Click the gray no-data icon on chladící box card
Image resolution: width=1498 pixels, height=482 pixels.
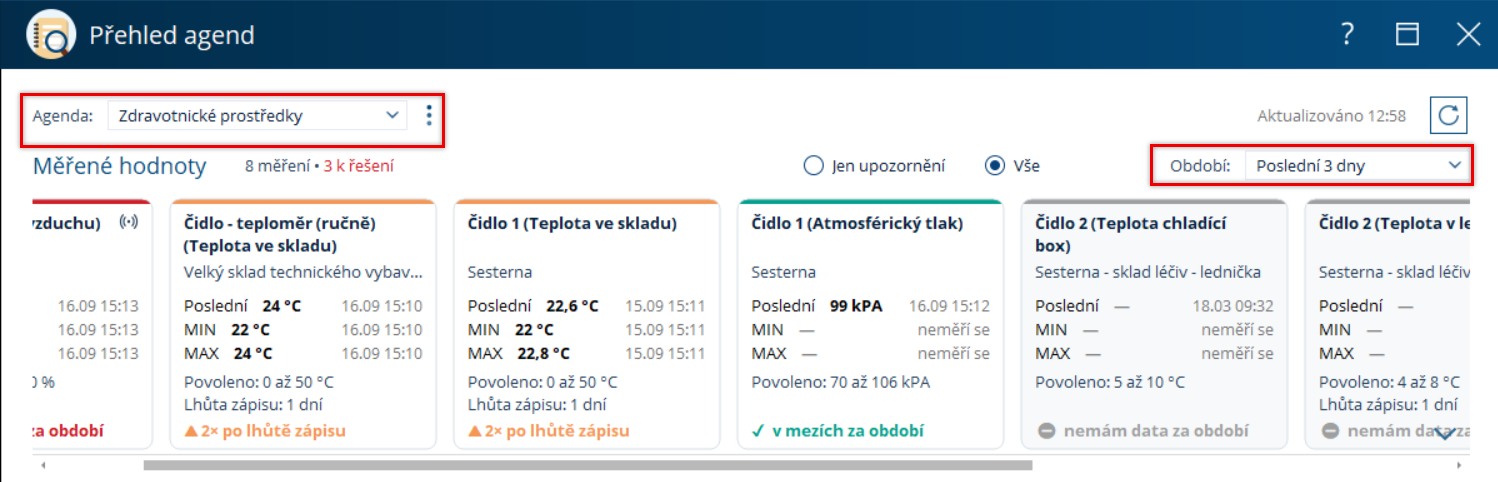point(1043,431)
